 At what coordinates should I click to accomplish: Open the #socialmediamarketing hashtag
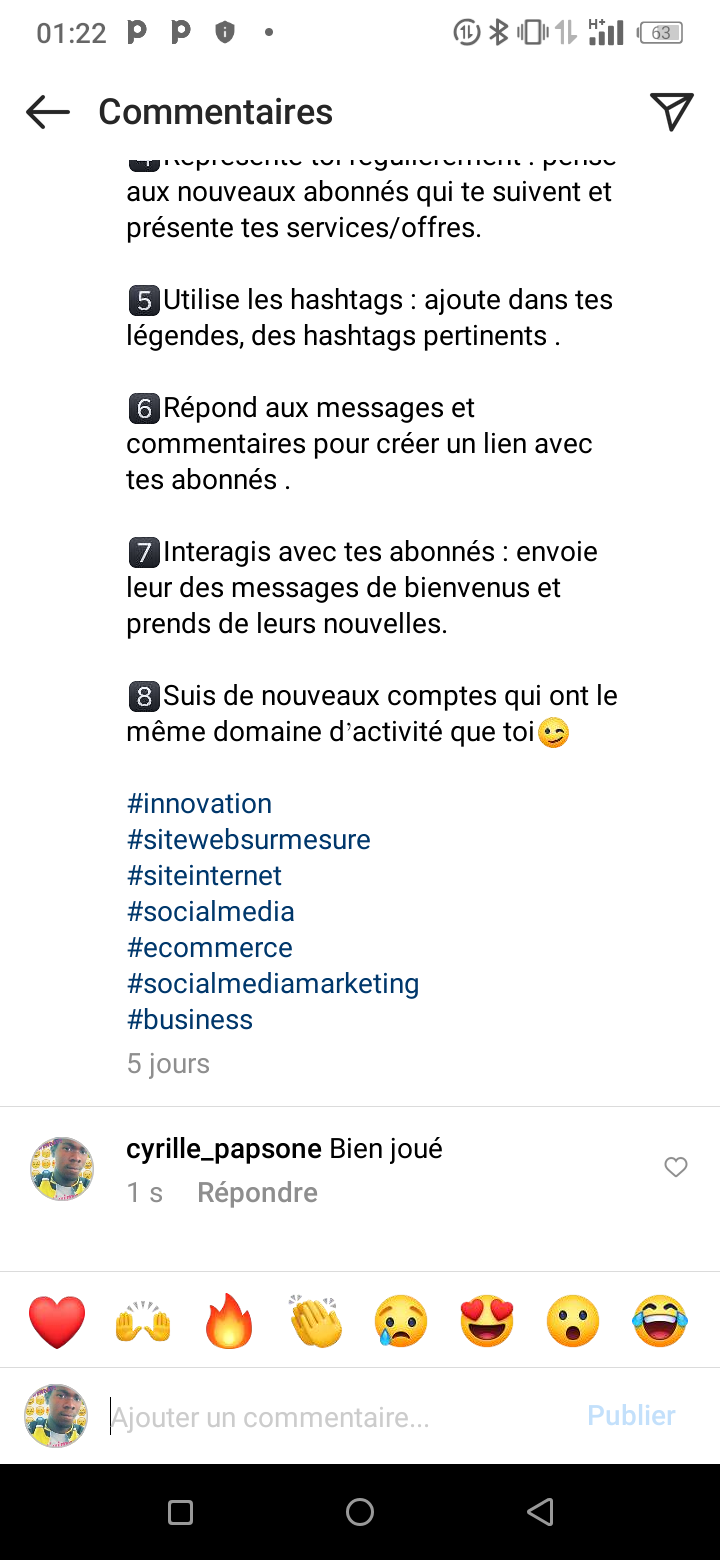coord(273,984)
